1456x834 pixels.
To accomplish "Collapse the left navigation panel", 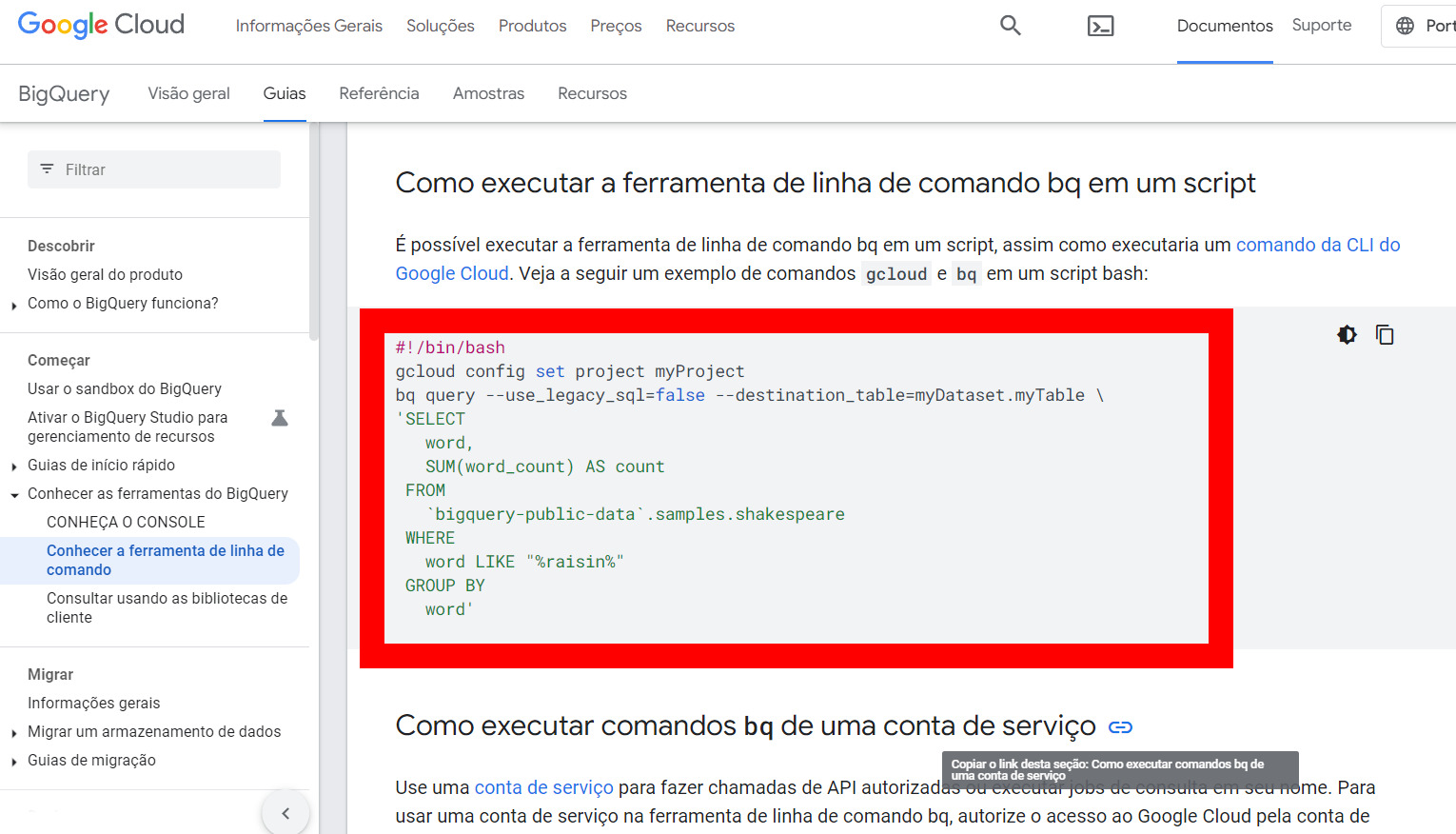I will point(285,813).
